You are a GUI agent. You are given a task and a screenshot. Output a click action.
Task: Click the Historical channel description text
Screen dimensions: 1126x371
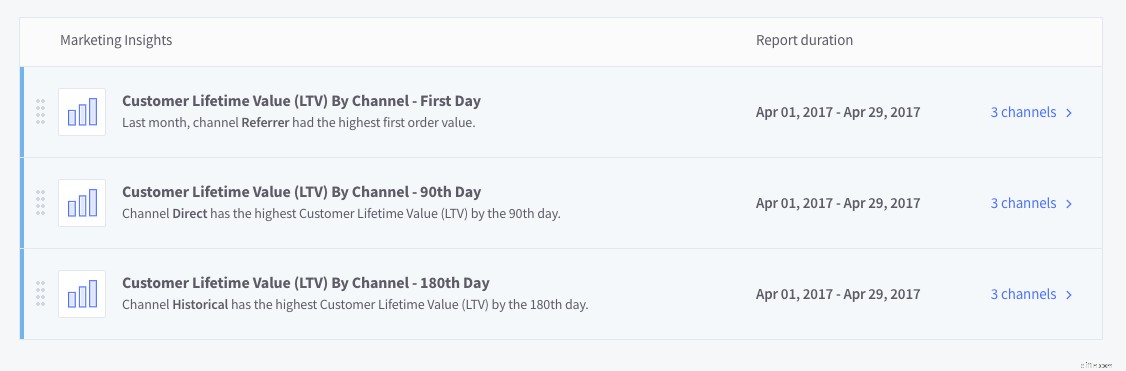tap(355, 304)
